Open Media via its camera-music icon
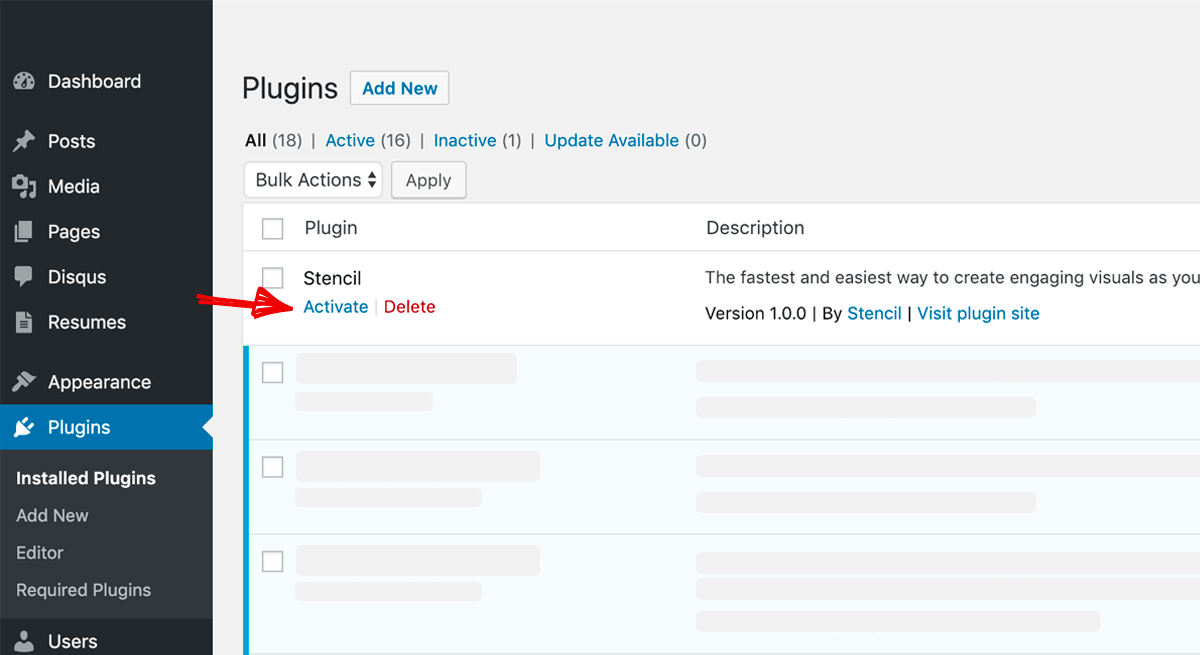Image resolution: width=1200 pixels, height=655 pixels. pyautogui.click(x=24, y=187)
